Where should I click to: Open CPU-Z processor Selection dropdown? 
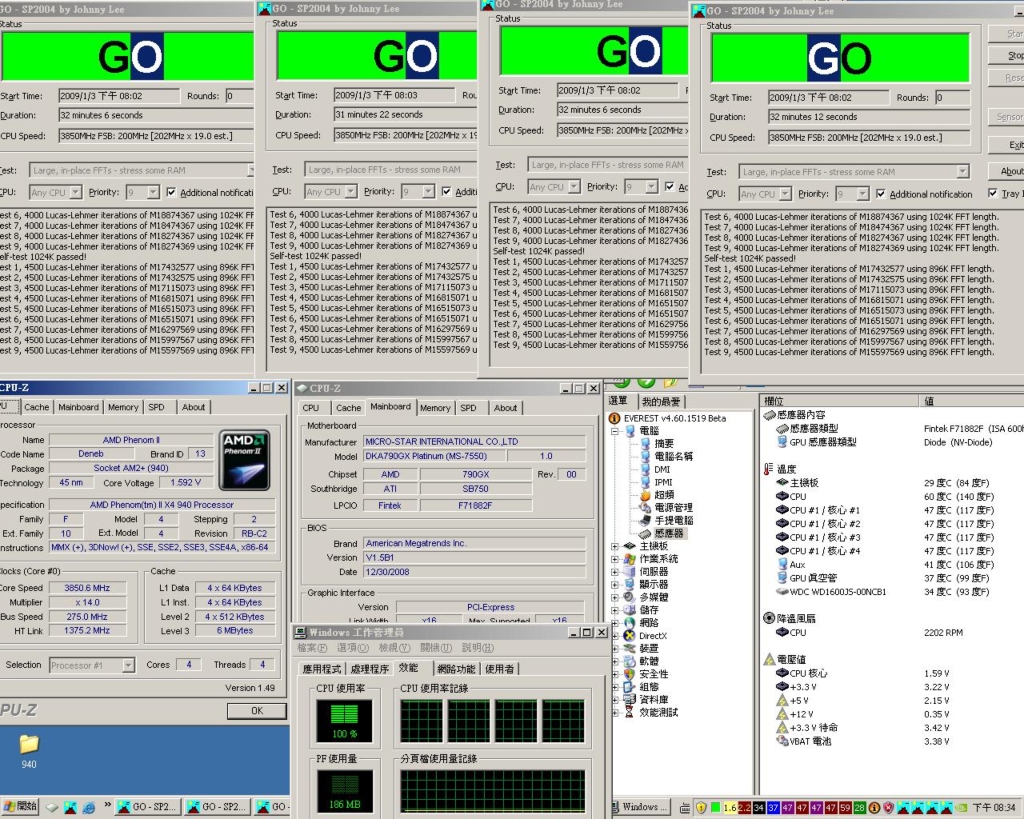(128, 666)
